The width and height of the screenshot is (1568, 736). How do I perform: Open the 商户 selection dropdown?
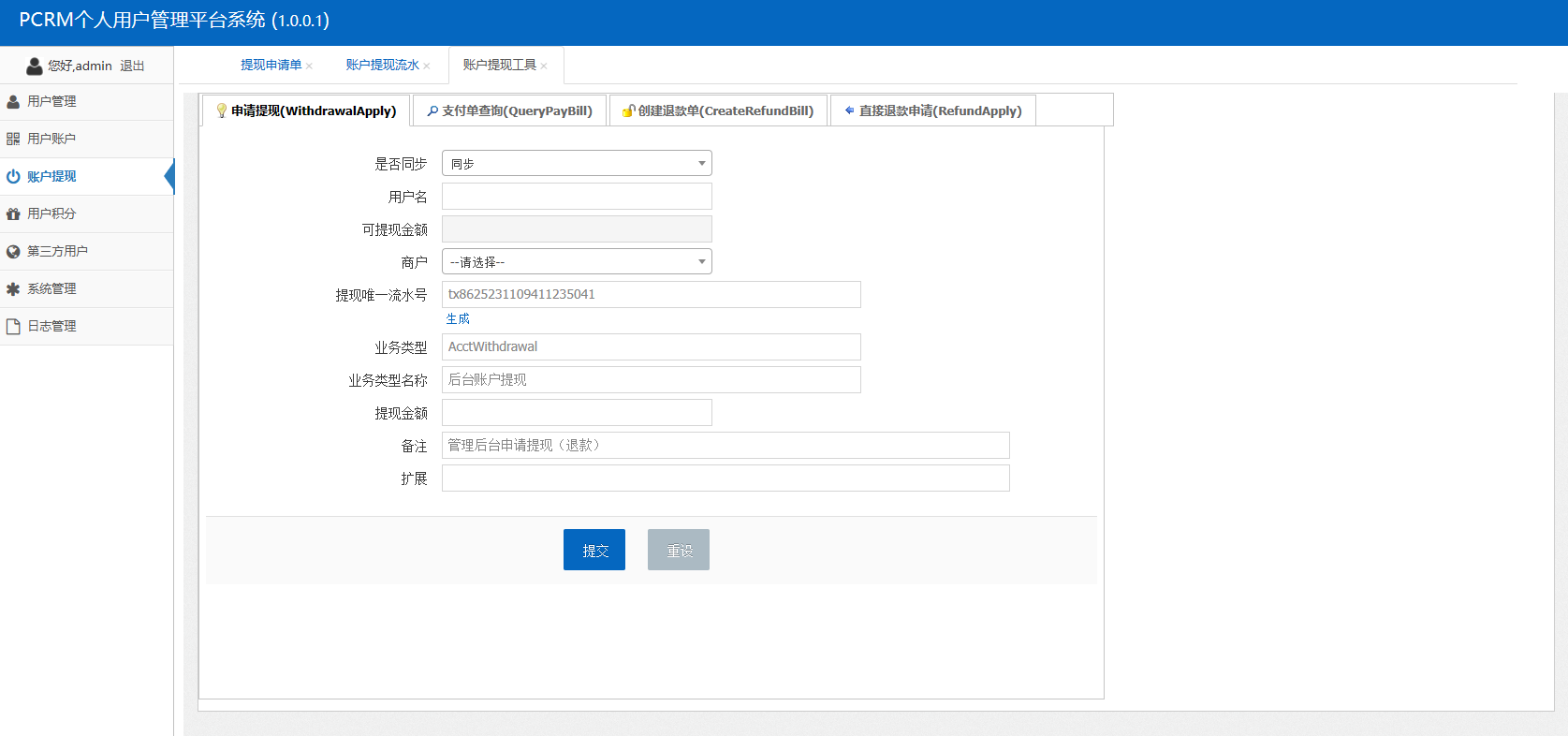pyautogui.click(x=577, y=261)
